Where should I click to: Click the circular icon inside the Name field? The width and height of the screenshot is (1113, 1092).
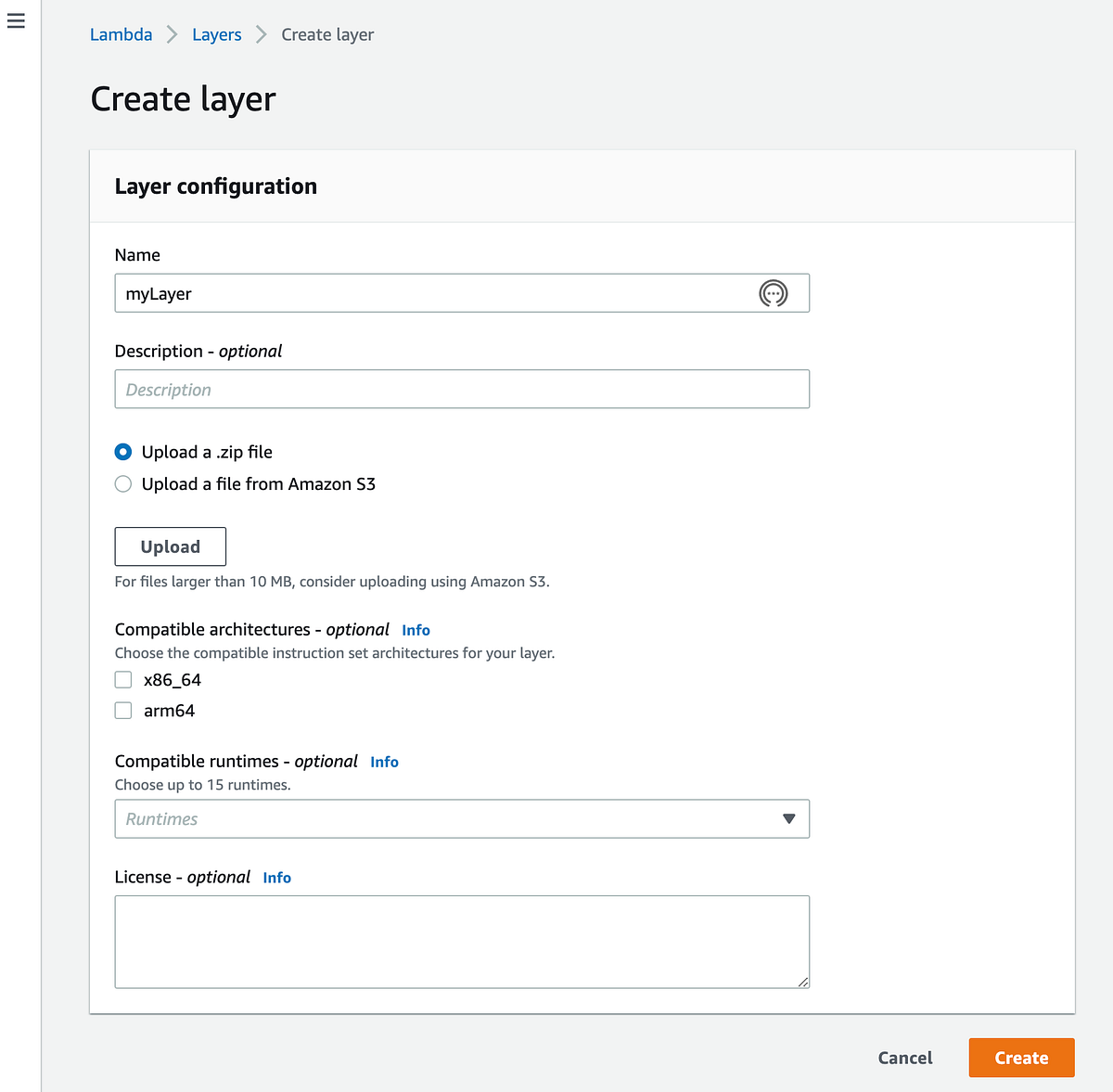[774, 293]
